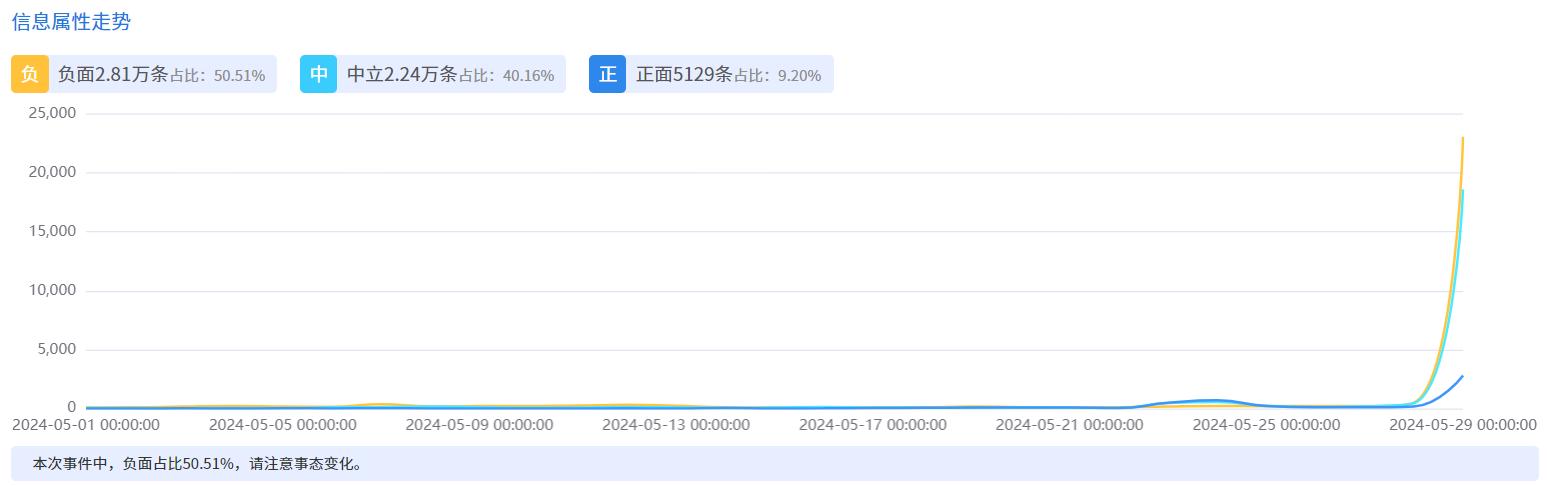Click the 2024-05-29 00:00:00 axis label

(1463, 425)
